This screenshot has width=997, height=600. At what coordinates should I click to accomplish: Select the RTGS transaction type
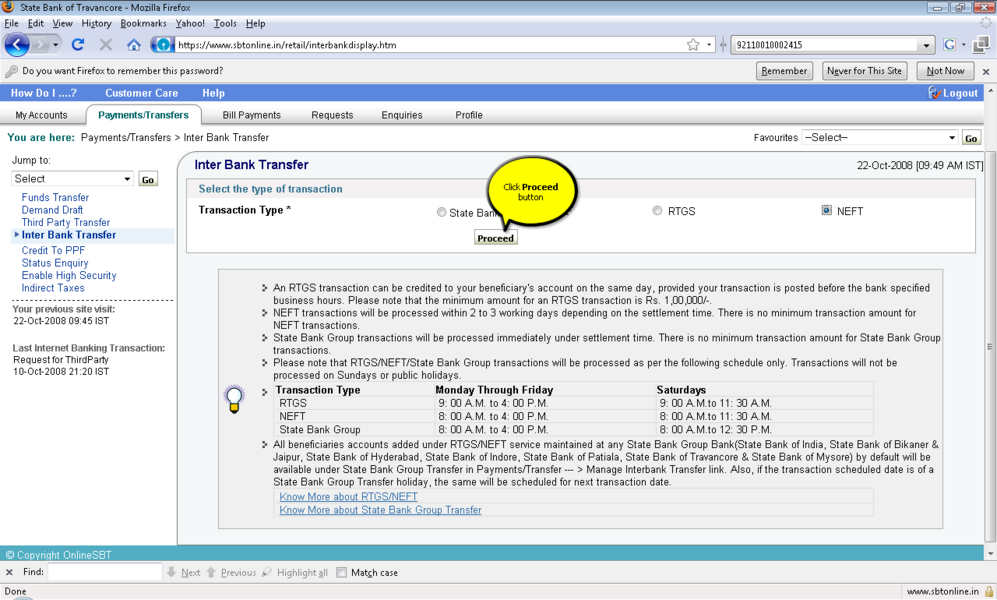tap(657, 211)
